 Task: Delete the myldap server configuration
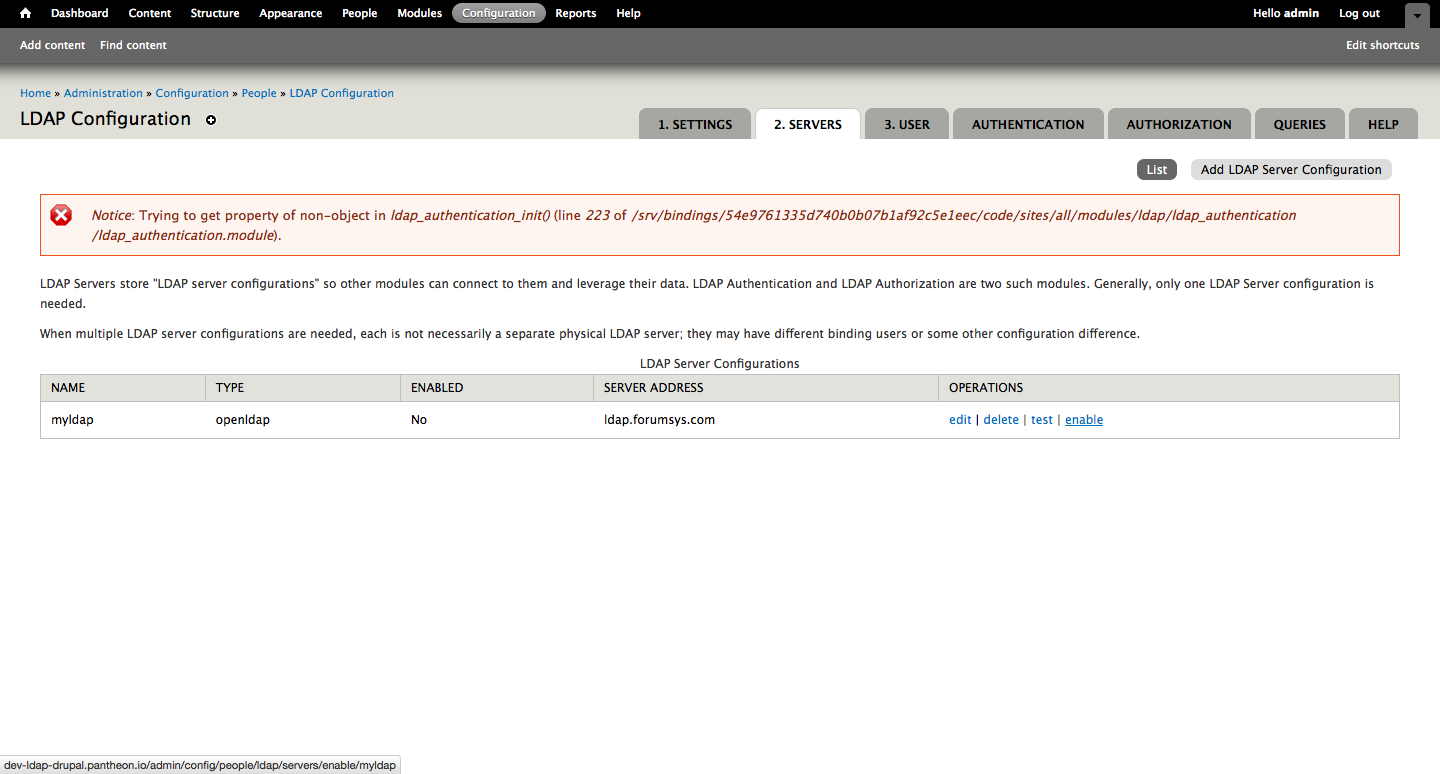click(1001, 420)
